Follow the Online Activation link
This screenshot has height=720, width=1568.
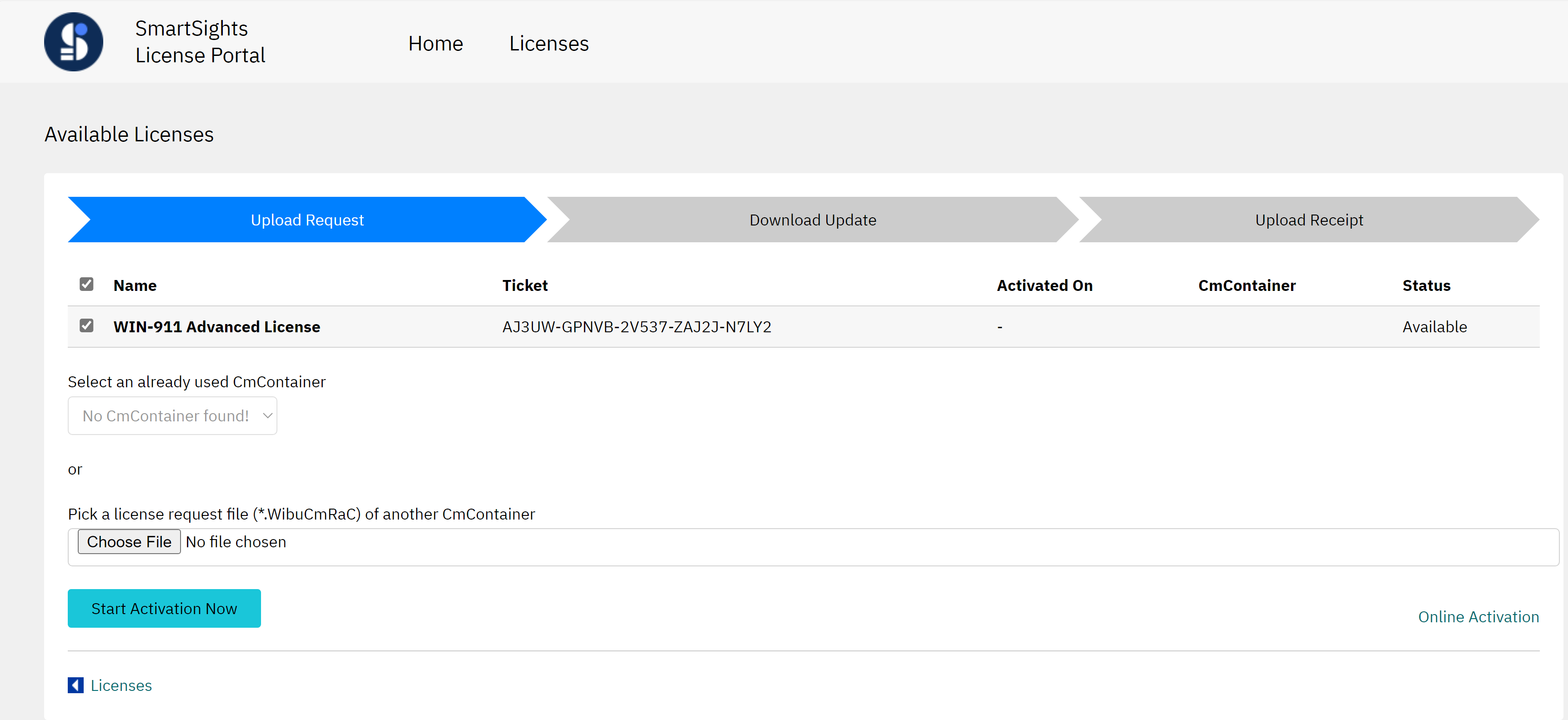(1478, 616)
